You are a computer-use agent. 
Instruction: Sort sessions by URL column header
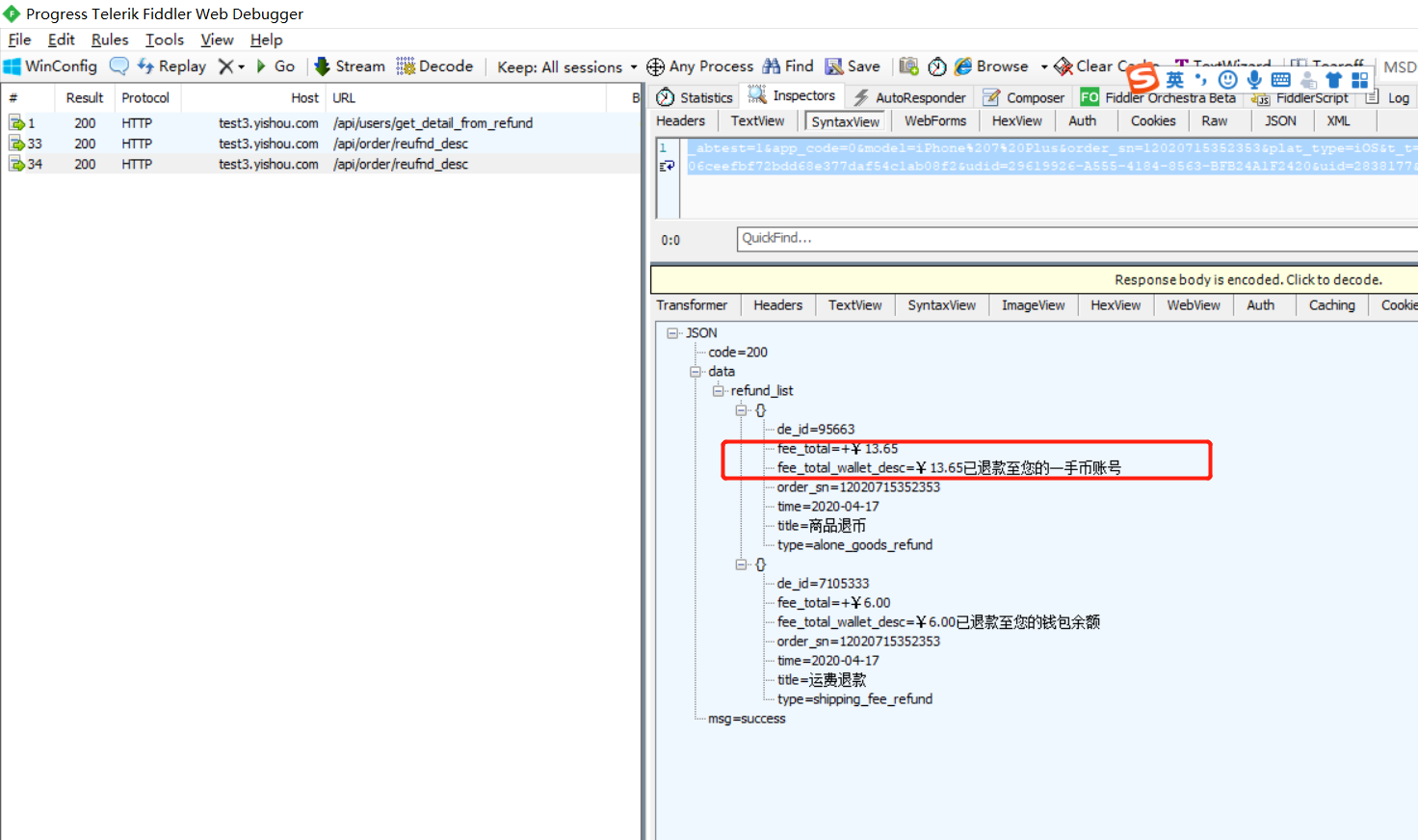(x=466, y=97)
